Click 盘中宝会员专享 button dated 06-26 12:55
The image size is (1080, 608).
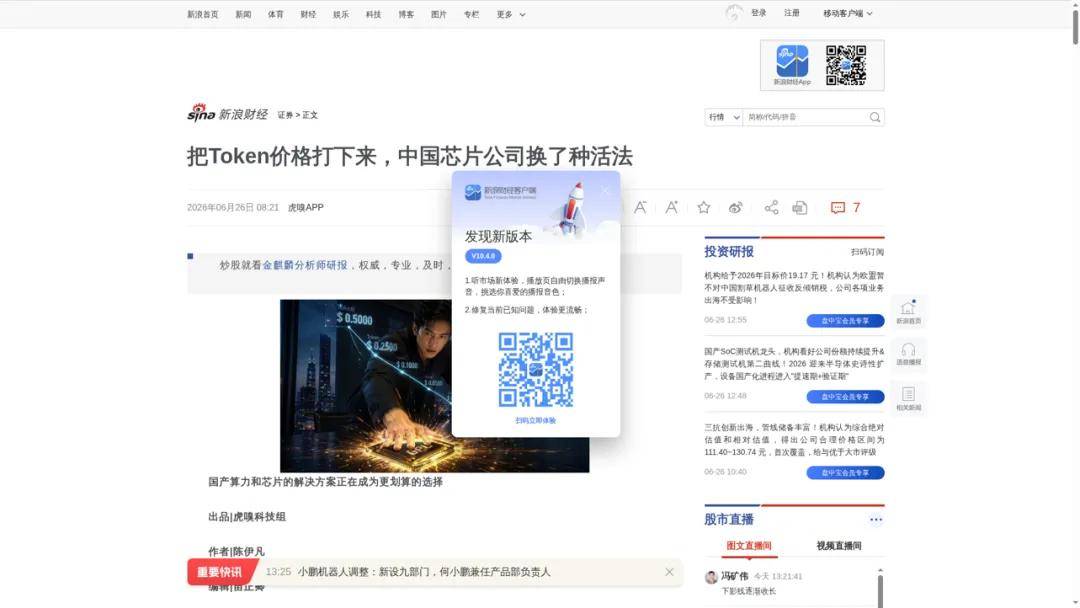tap(845, 321)
